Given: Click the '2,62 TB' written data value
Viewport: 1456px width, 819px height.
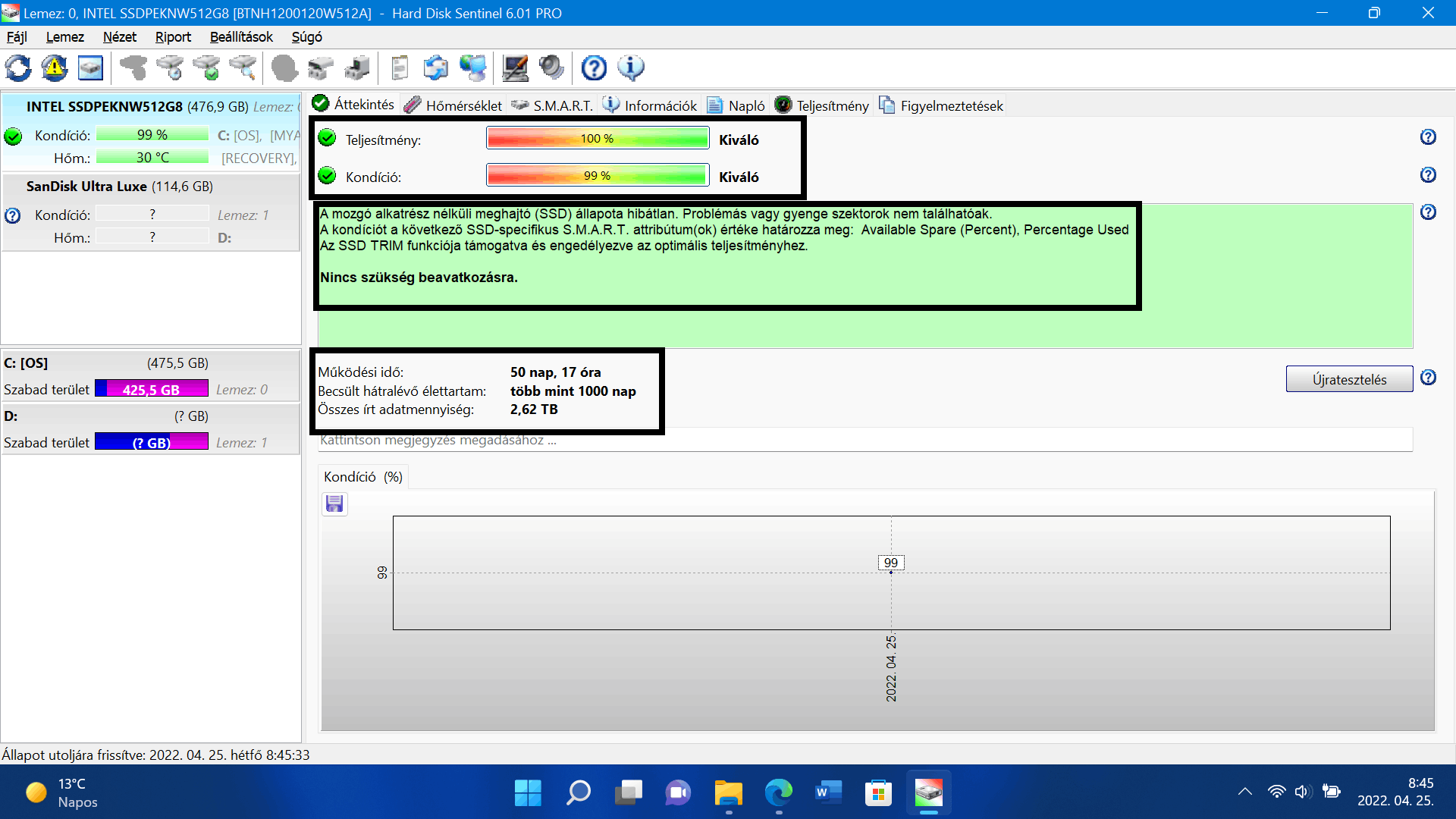Looking at the screenshot, I should click(534, 409).
